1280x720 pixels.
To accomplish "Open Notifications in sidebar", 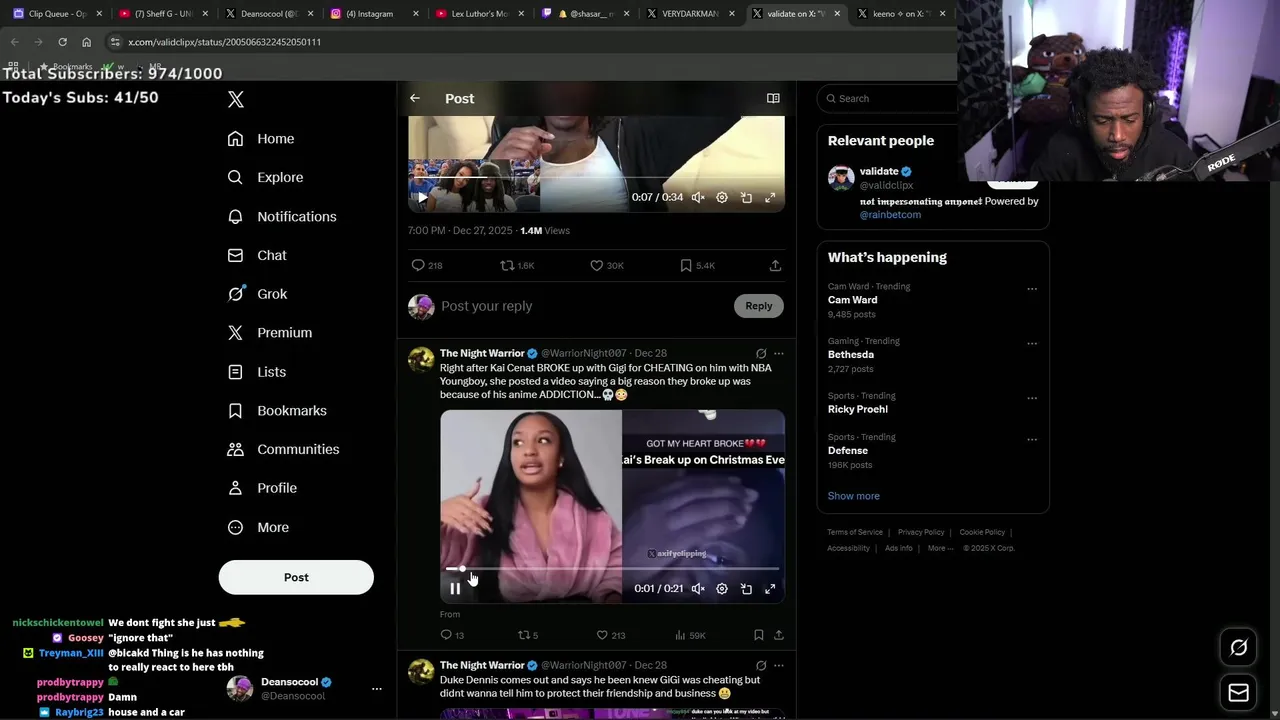I will click(282, 216).
